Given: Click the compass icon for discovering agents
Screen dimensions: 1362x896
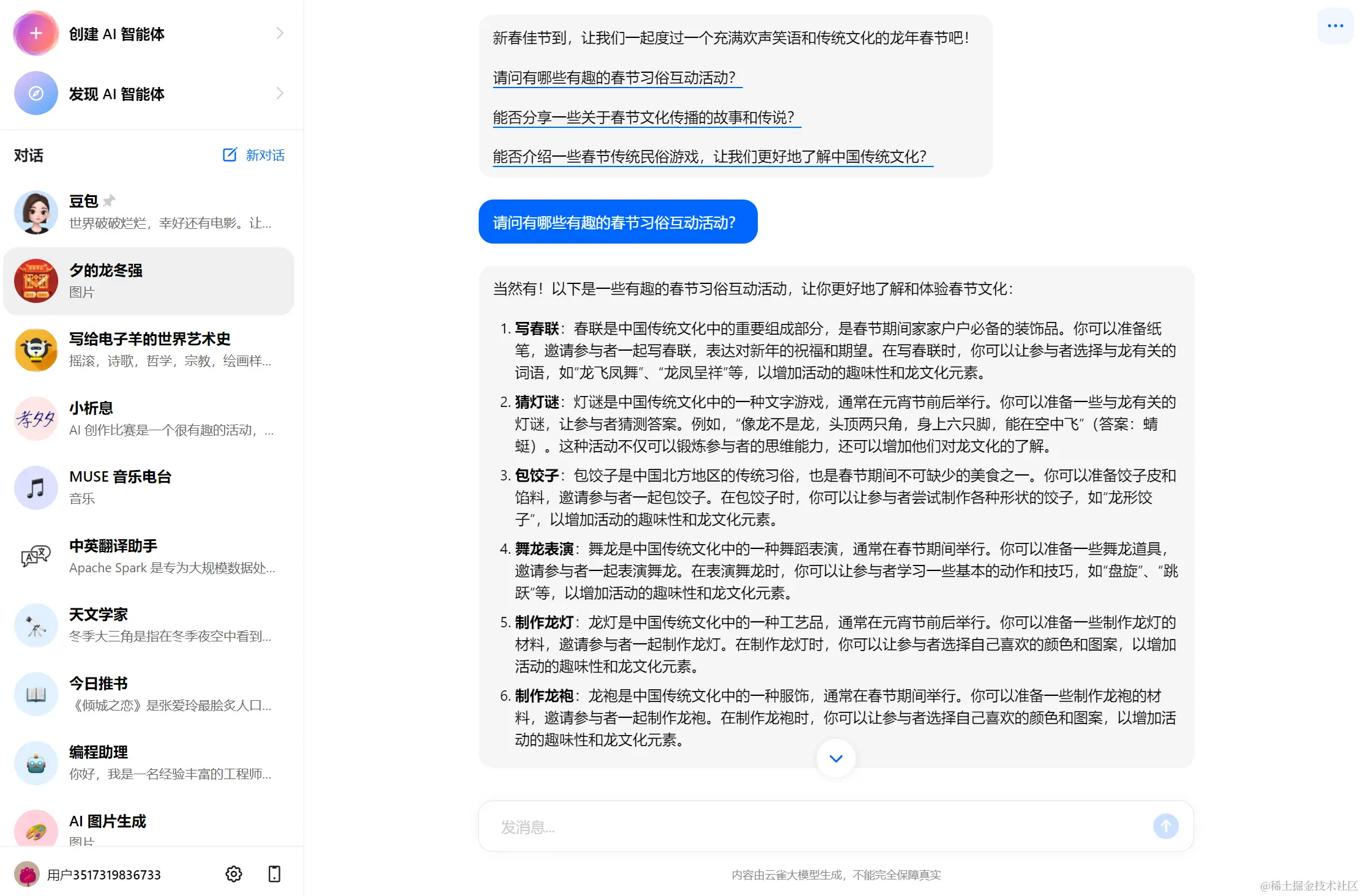Looking at the screenshot, I should coord(36,94).
